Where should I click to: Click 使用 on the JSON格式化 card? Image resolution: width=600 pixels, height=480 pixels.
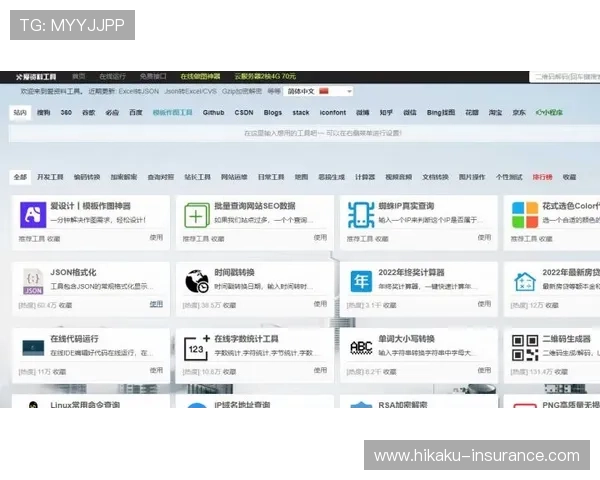point(156,304)
